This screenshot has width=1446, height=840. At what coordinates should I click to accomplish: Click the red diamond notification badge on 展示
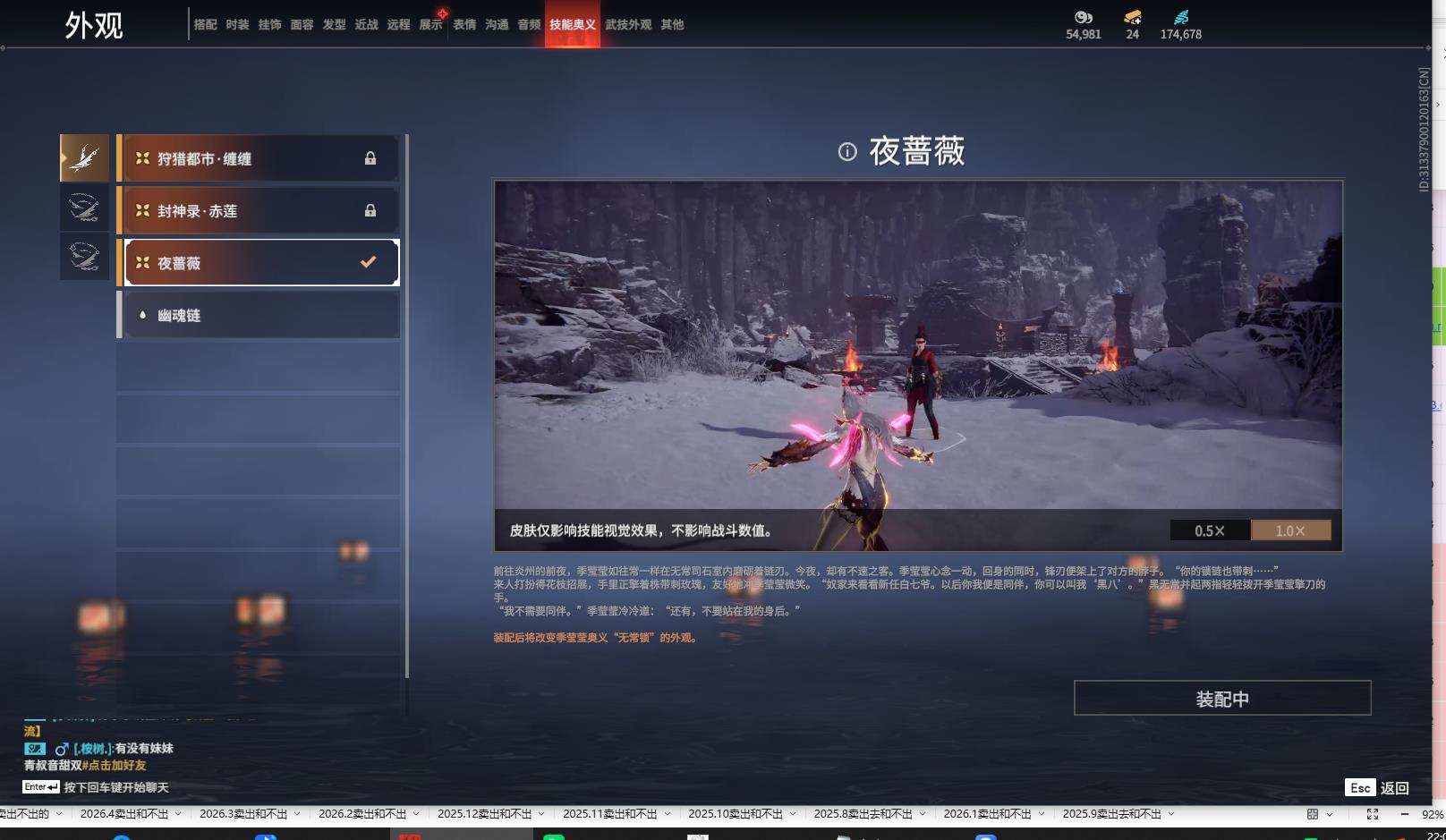pyautogui.click(x=442, y=13)
